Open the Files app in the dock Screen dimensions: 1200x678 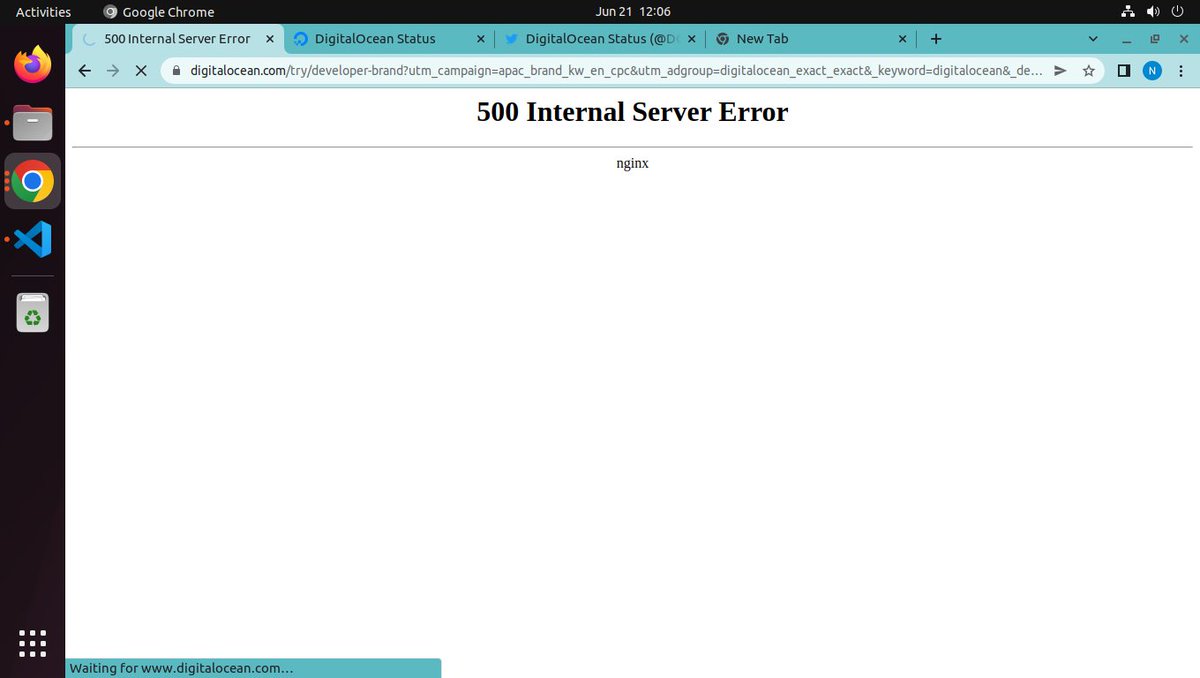33,123
